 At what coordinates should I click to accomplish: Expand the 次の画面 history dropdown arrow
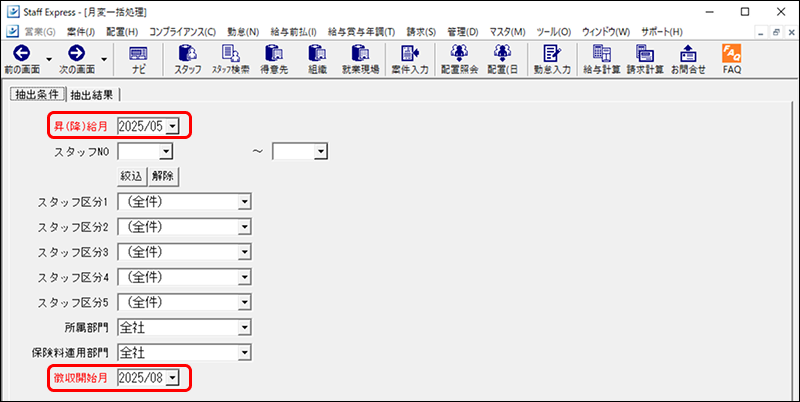pos(104,58)
